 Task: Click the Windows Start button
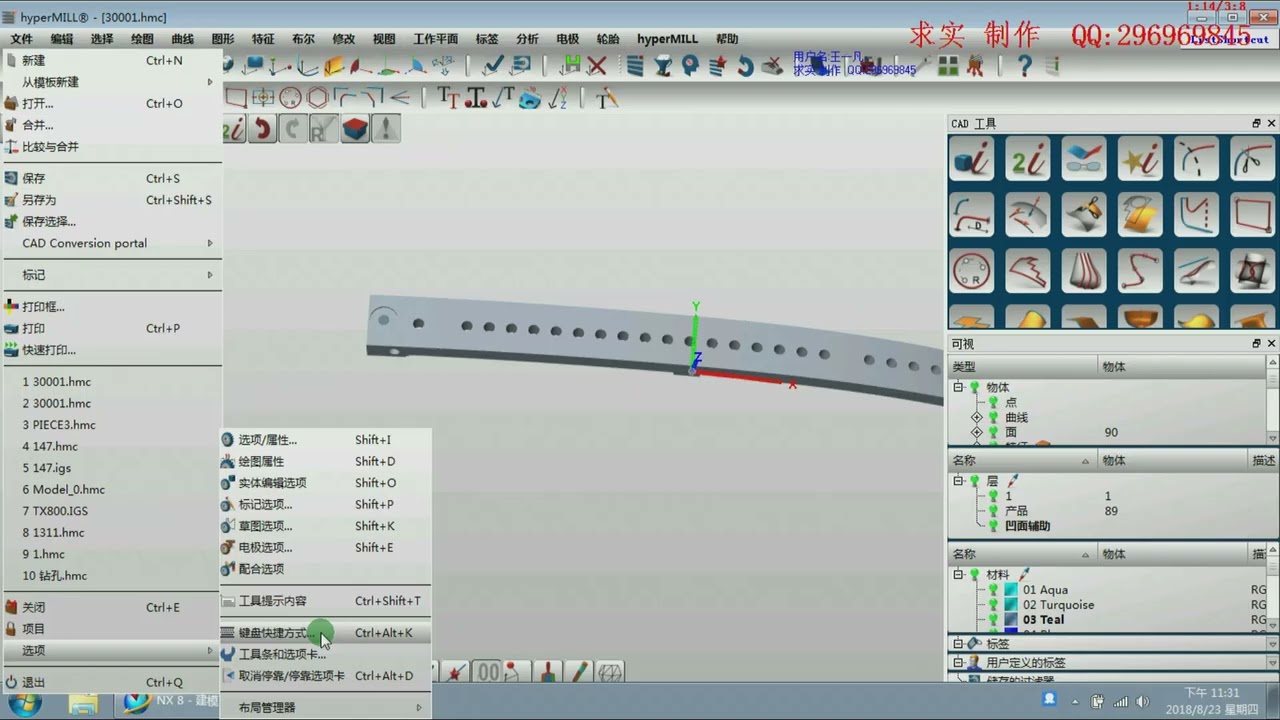[24, 704]
